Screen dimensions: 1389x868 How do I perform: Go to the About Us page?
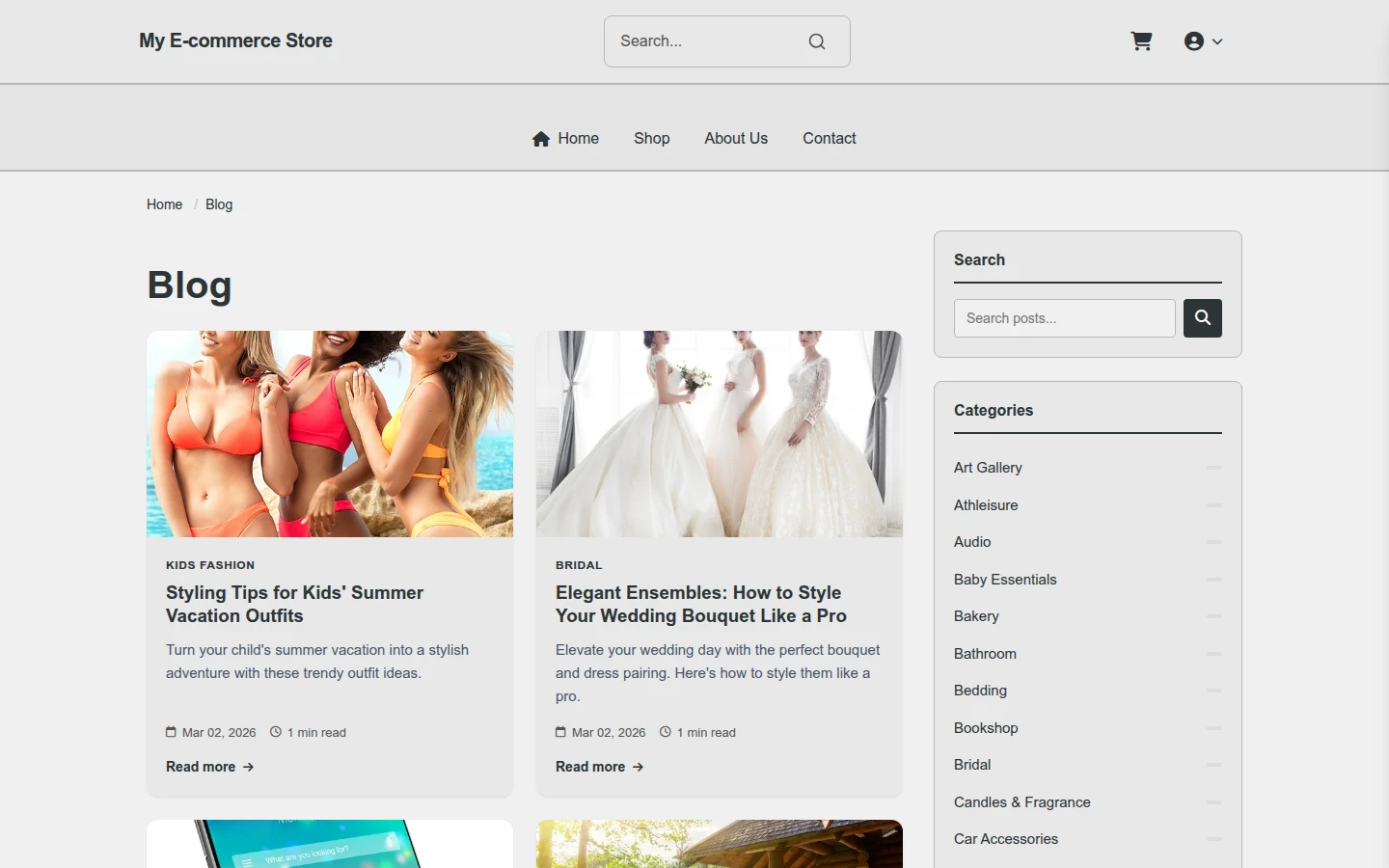pos(736,139)
